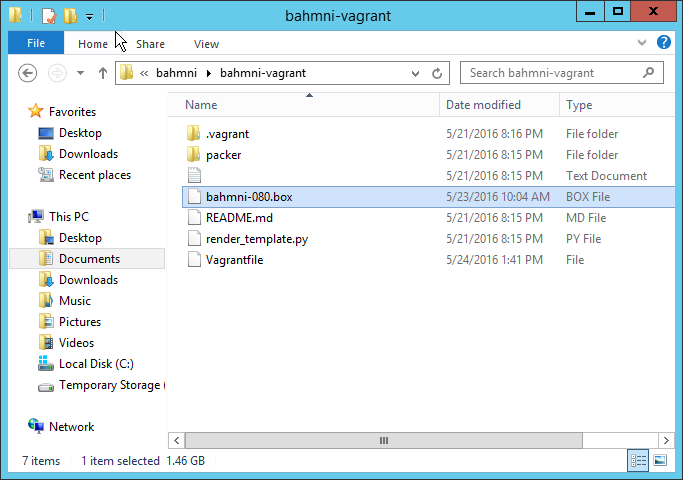Image resolution: width=683 pixels, height=480 pixels.
Task: Refresh the folder with the refresh icon
Action: [437, 73]
